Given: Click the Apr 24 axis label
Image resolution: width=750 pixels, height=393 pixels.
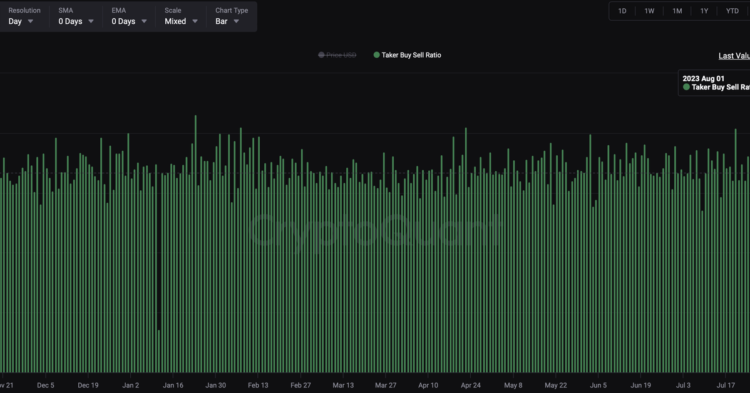Looking at the screenshot, I should click(471, 385).
